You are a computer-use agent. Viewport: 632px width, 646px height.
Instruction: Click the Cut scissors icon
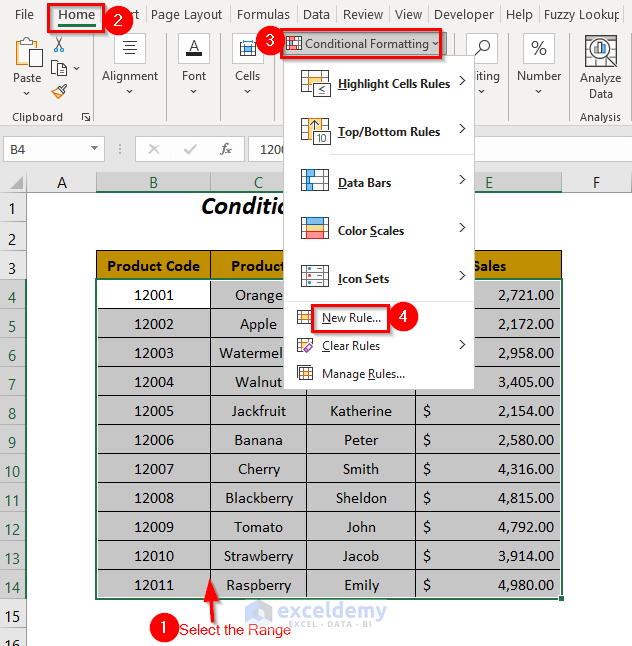[x=59, y=44]
